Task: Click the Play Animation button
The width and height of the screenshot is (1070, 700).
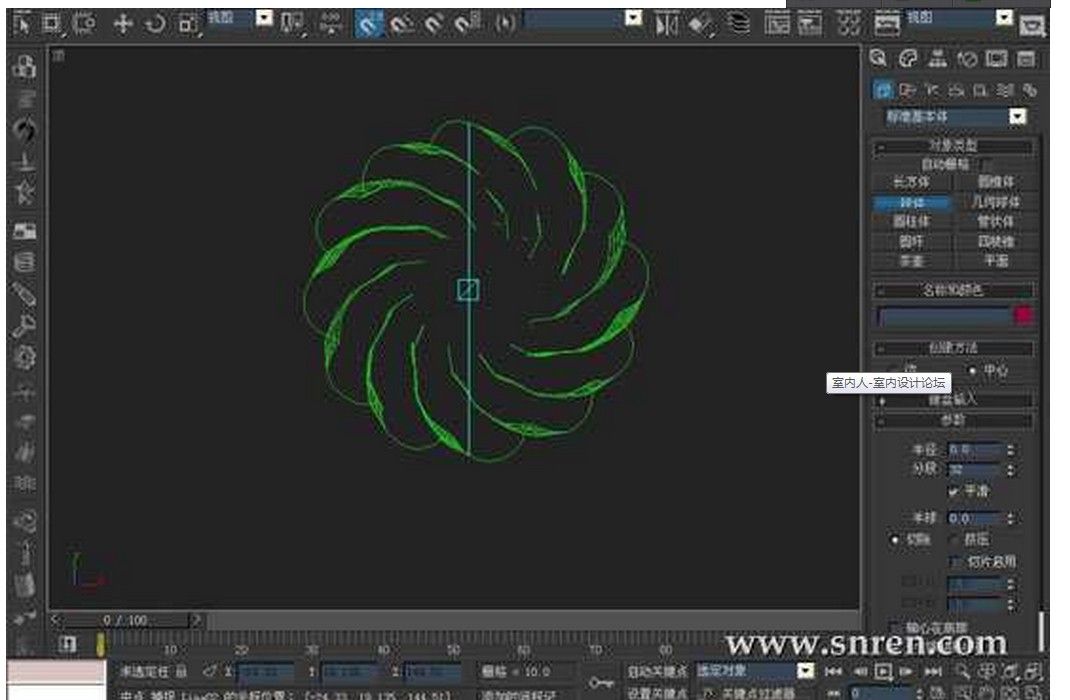Action: 883,671
